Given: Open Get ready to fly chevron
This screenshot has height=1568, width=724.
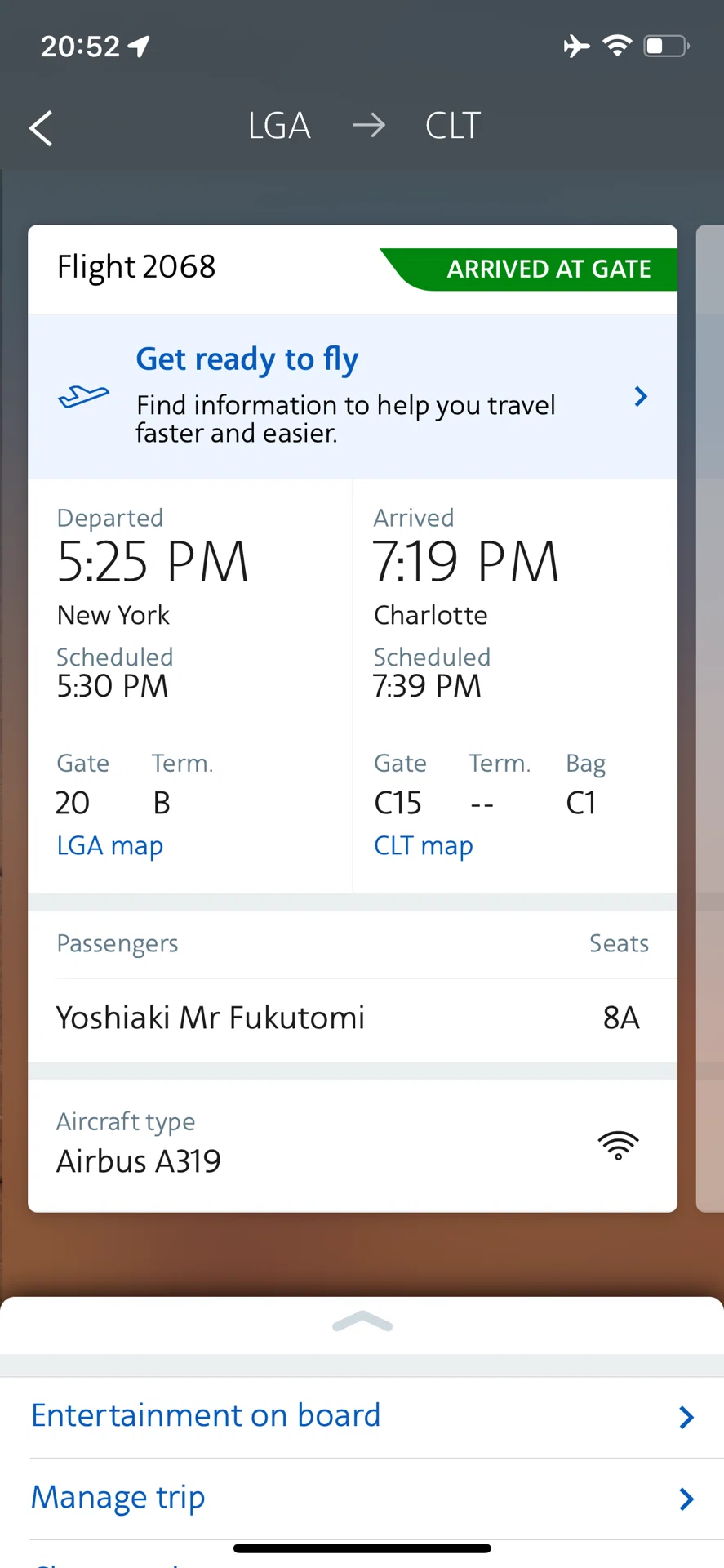Looking at the screenshot, I should point(641,397).
